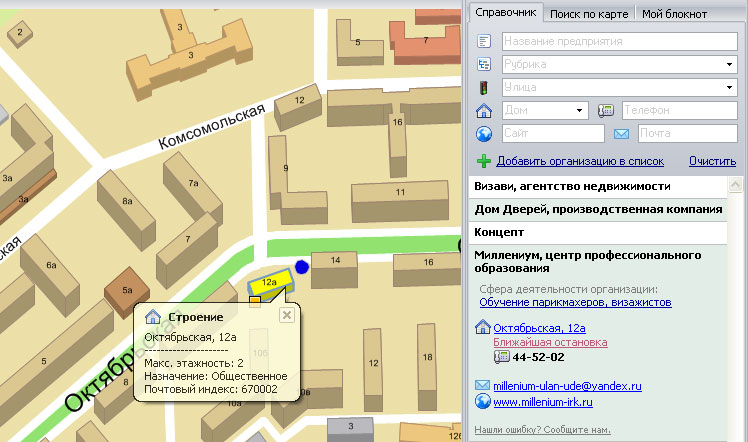Click the highlighted yellow building 12а
The image size is (748, 442).
tap(270, 285)
